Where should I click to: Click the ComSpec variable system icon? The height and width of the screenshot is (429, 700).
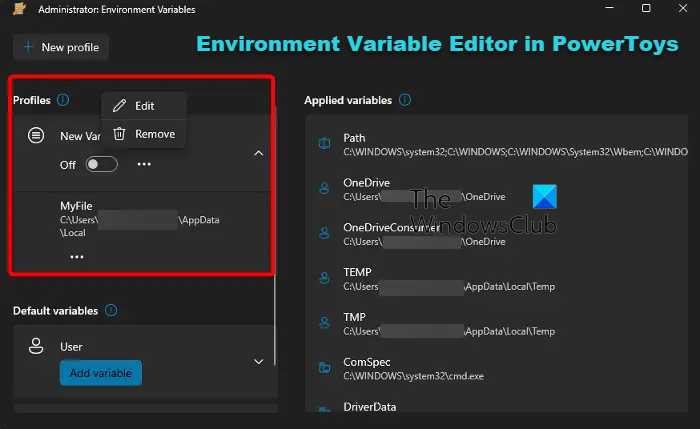click(x=323, y=368)
